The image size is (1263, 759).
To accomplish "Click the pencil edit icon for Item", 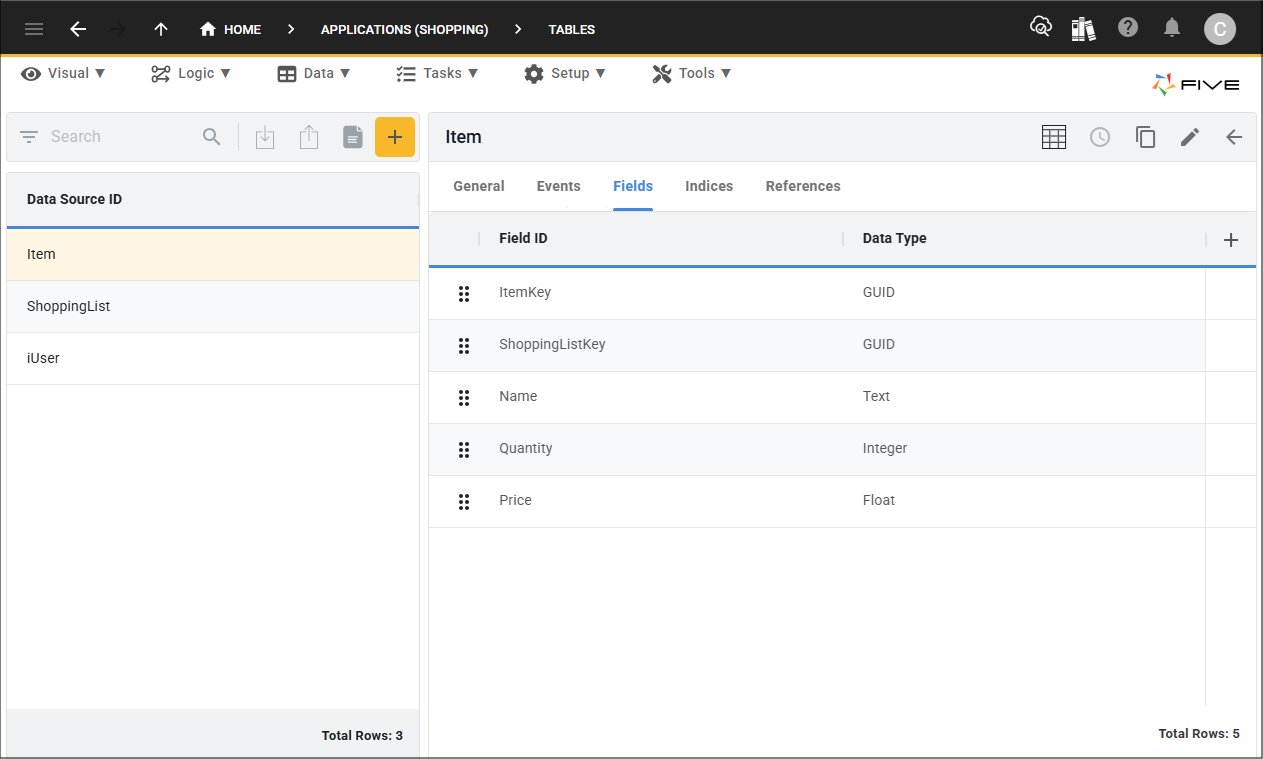I will point(1189,137).
